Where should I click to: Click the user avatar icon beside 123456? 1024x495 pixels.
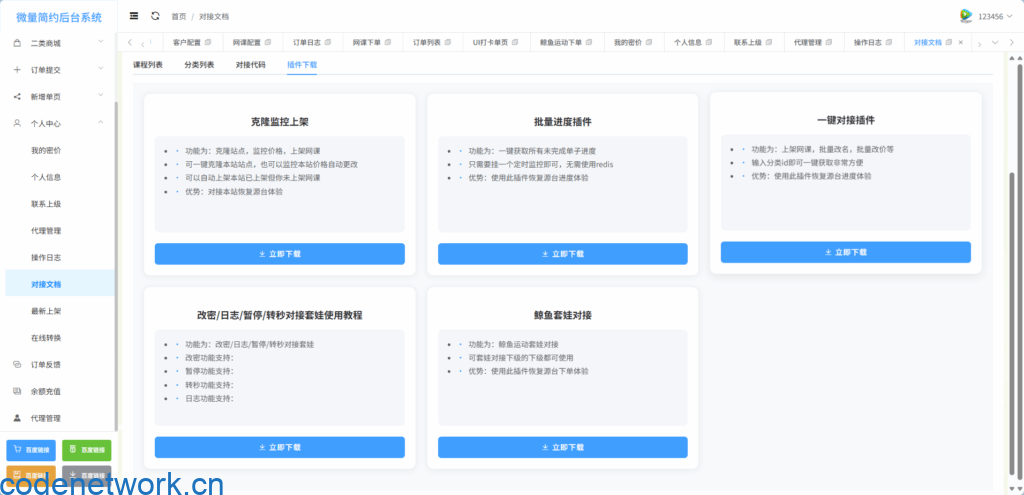(x=965, y=16)
